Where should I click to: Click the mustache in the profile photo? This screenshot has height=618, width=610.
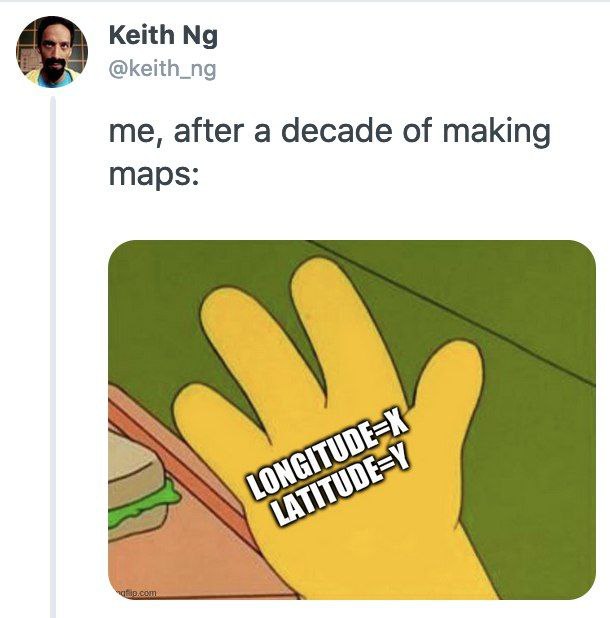point(52,63)
